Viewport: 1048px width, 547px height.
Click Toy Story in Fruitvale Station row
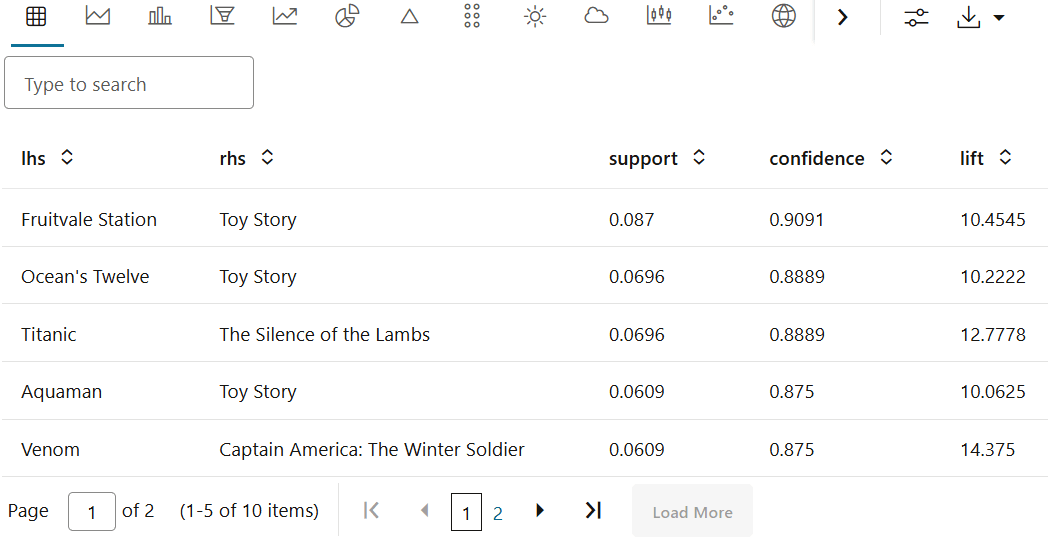(258, 219)
